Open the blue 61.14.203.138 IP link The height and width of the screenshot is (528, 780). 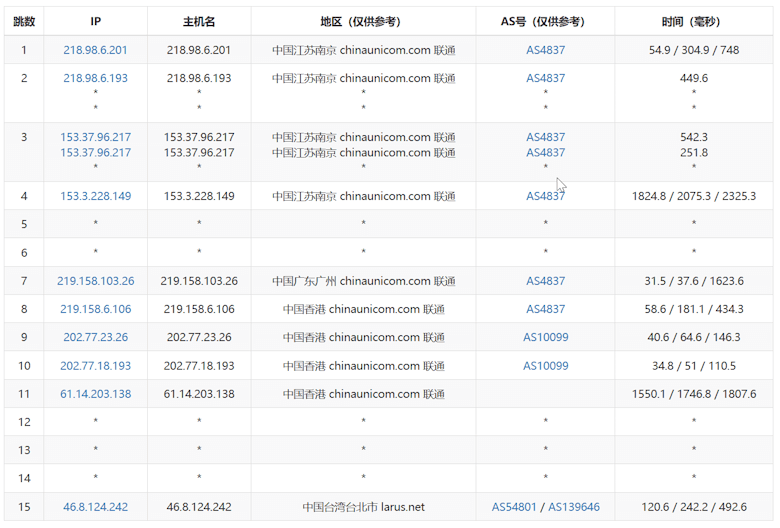click(x=95, y=394)
